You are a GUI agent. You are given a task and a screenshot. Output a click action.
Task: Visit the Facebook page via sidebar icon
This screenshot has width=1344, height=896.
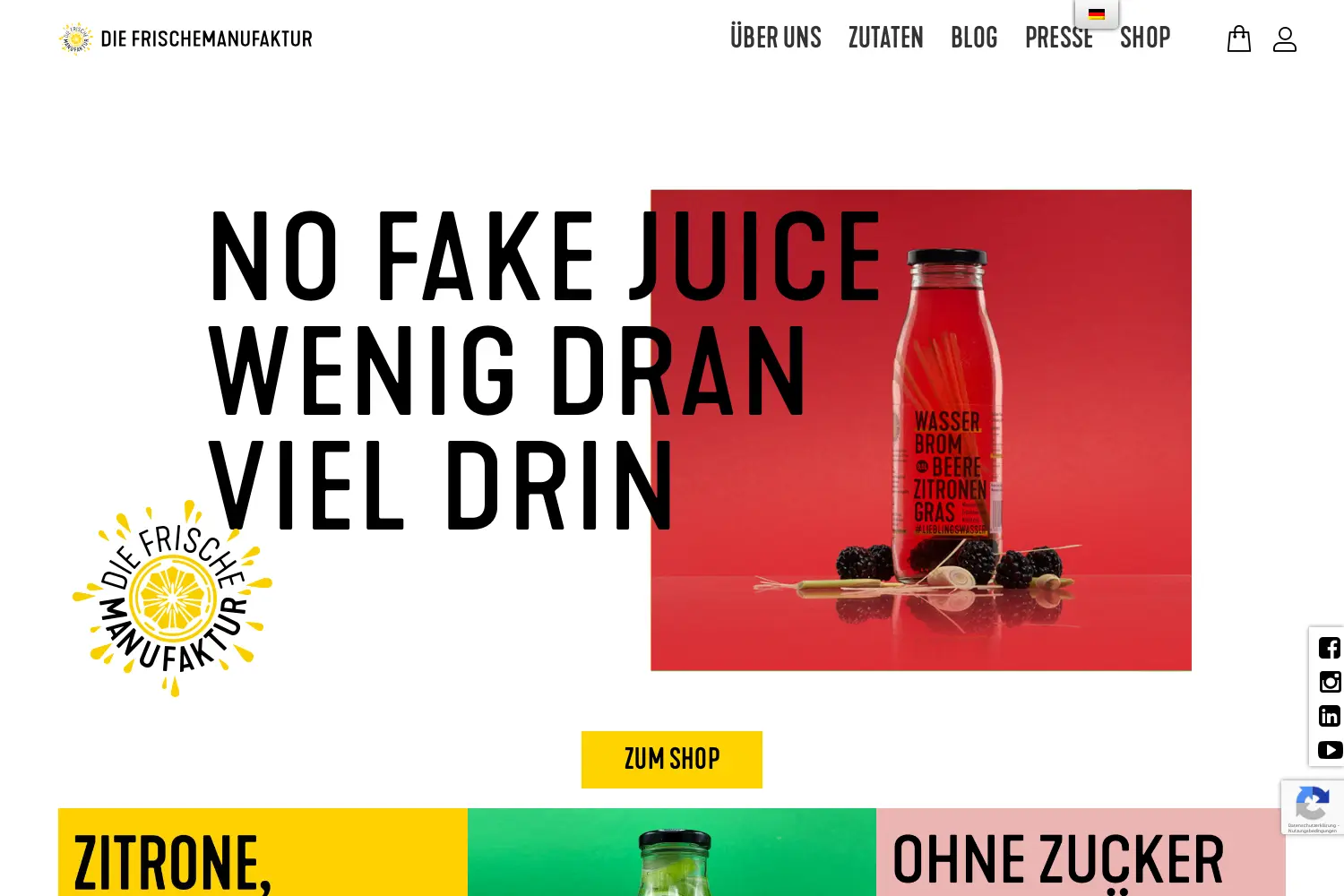1330,648
